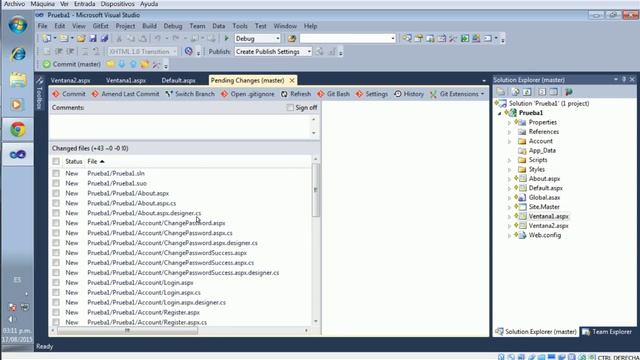Click the Commit icon in Pending Changes toolbar
The width and height of the screenshot is (640, 360).
tap(56, 94)
